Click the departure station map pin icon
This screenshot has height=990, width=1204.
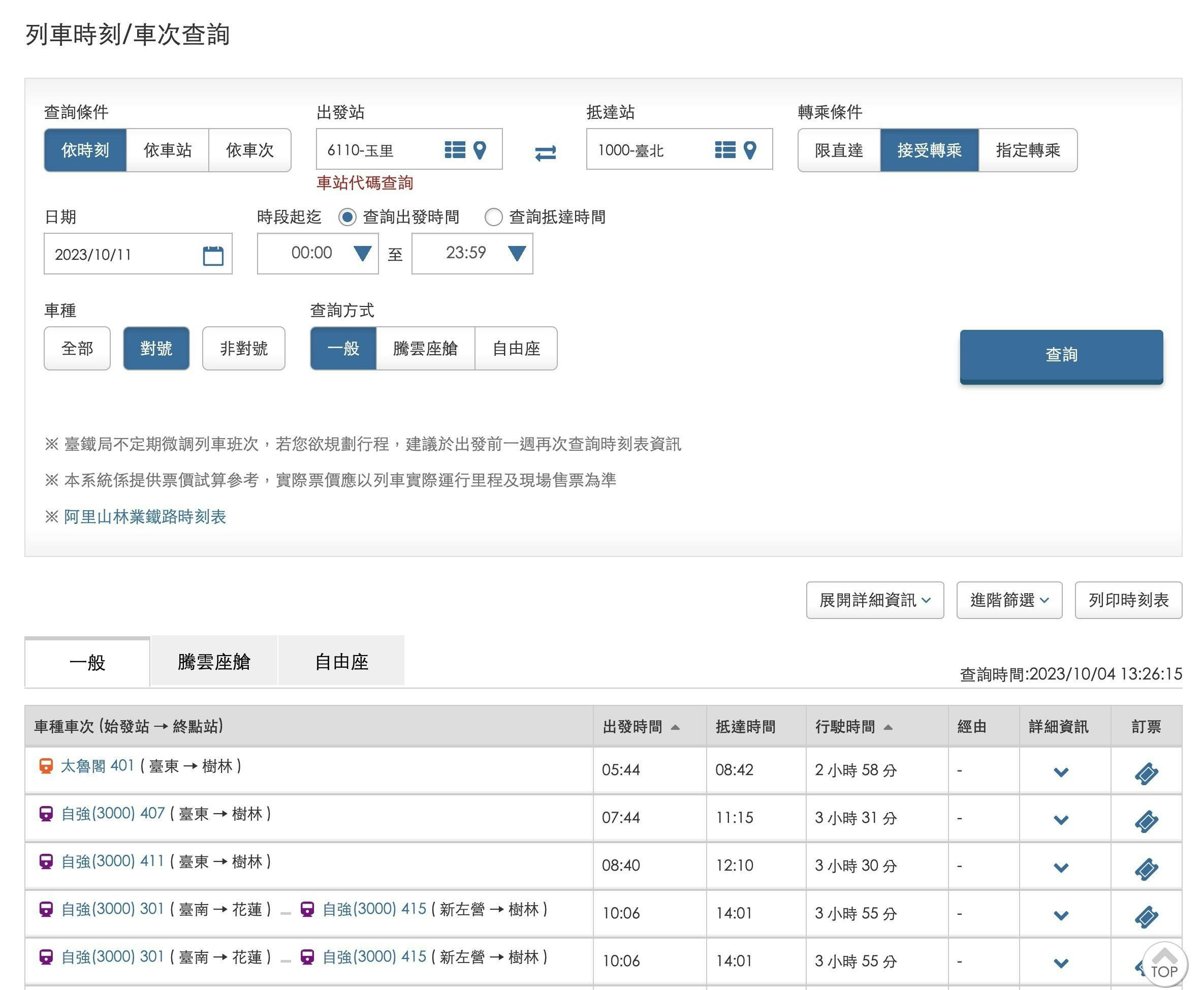[480, 150]
